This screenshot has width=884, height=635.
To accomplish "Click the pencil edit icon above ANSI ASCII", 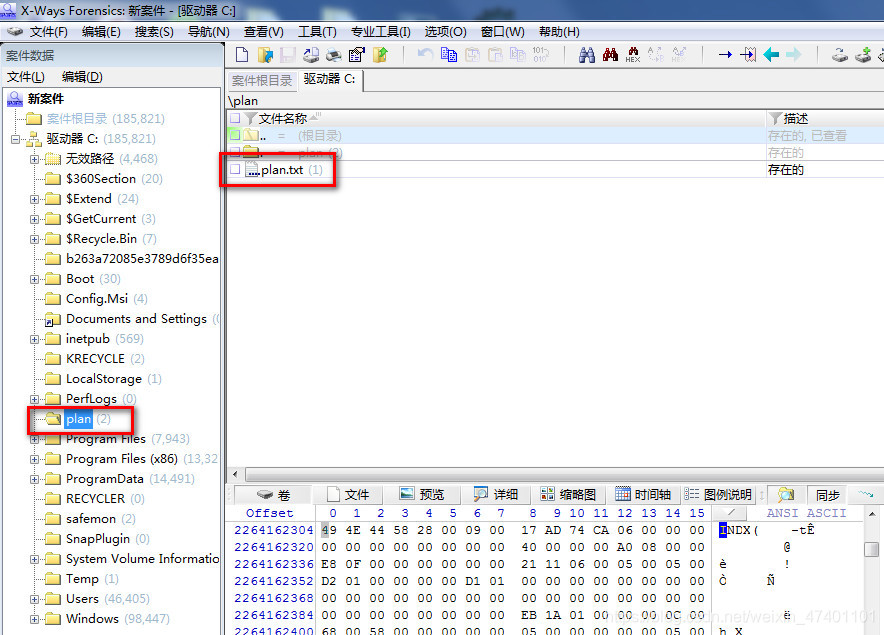I will pos(731,513).
